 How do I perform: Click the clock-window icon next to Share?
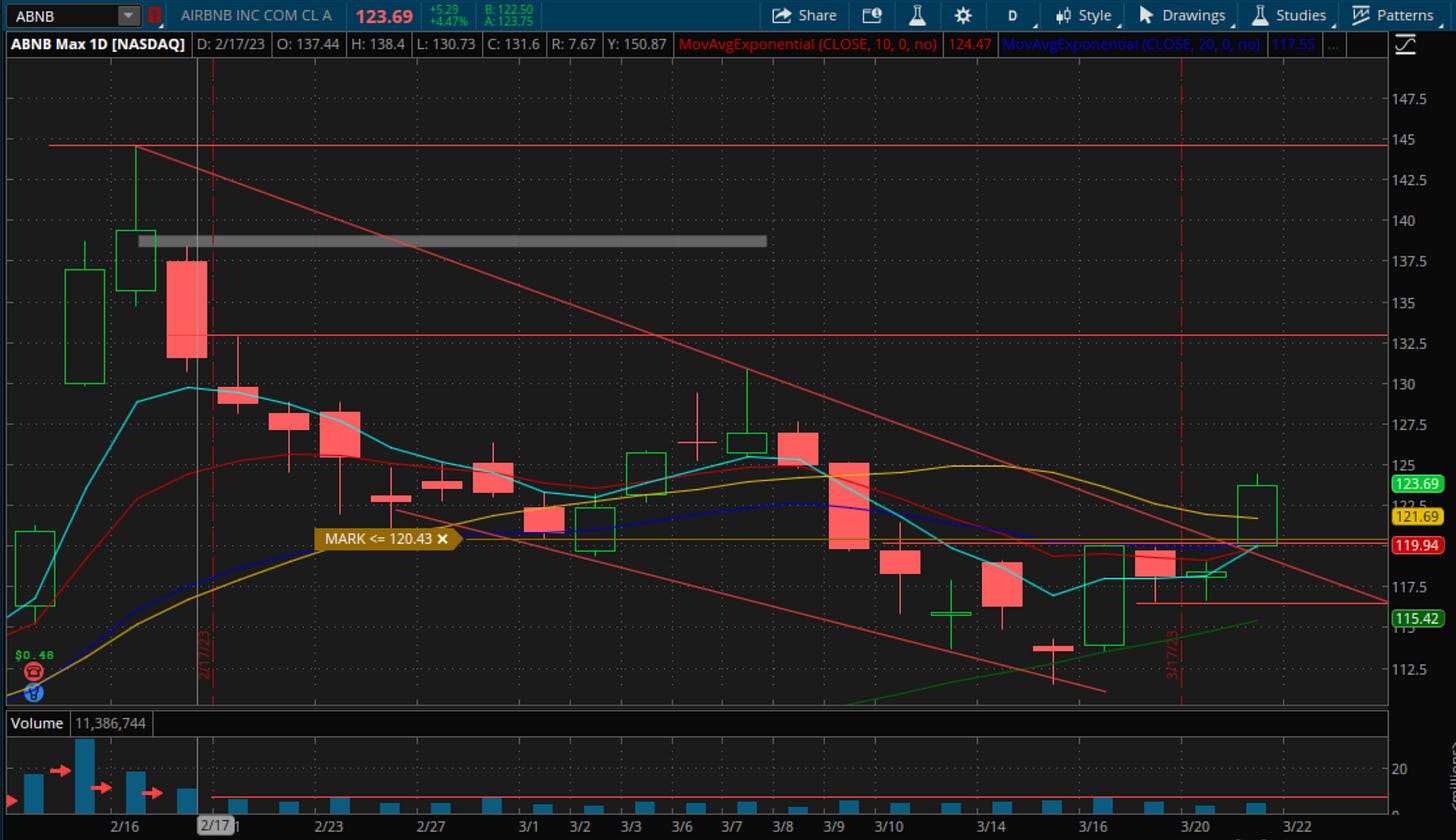tap(871, 15)
